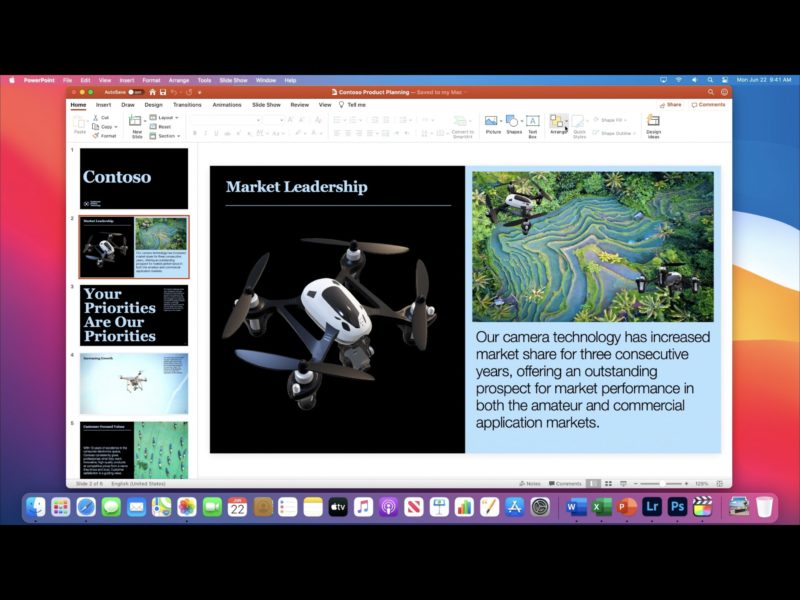Open the Arrange menu in menu bar
This screenshot has width=800, height=600.
(179, 80)
